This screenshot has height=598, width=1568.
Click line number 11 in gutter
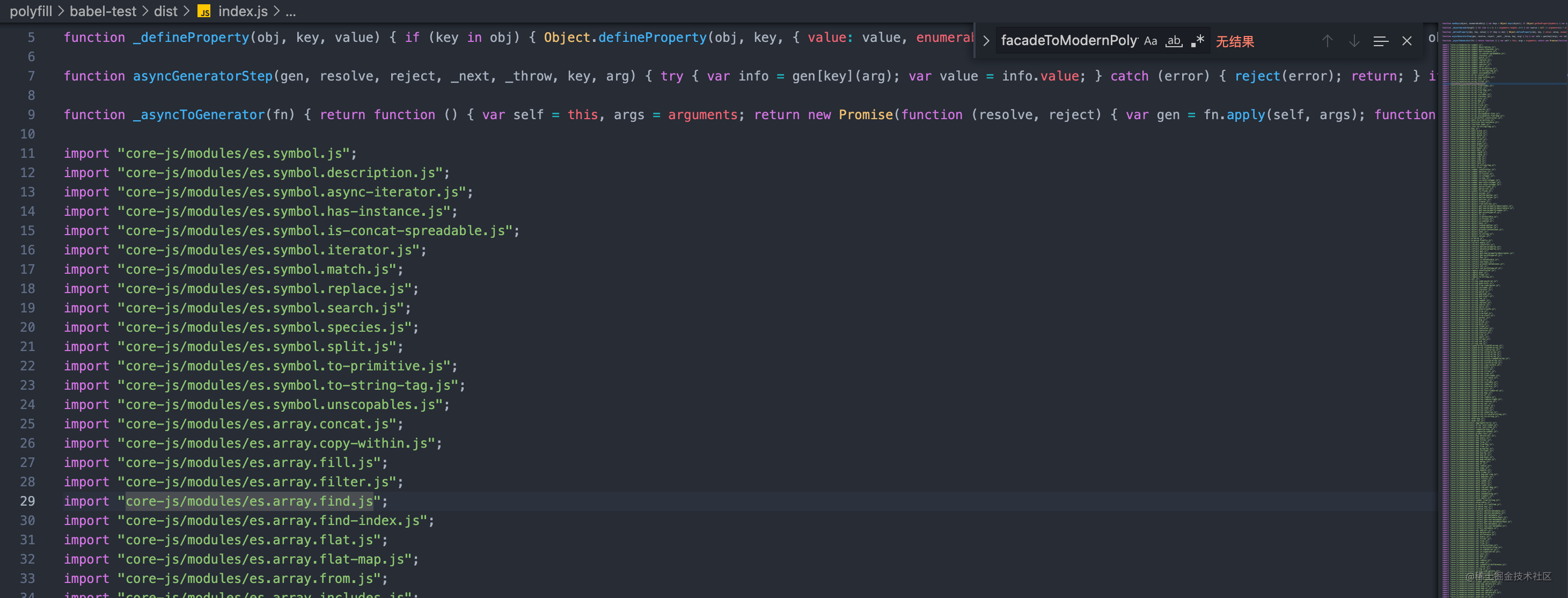click(x=27, y=154)
